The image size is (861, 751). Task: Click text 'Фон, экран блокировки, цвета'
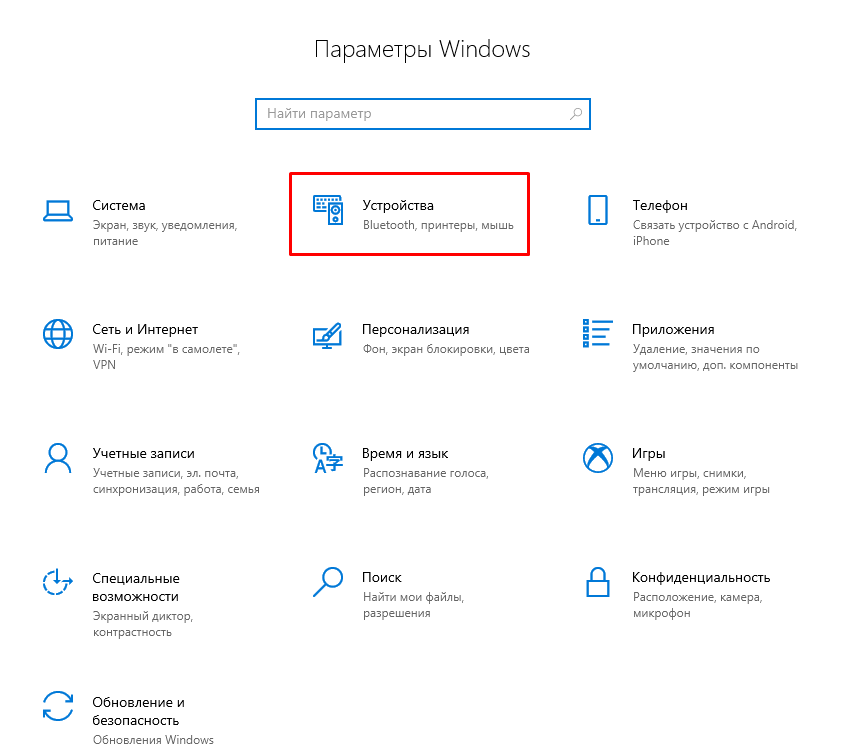(446, 349)
